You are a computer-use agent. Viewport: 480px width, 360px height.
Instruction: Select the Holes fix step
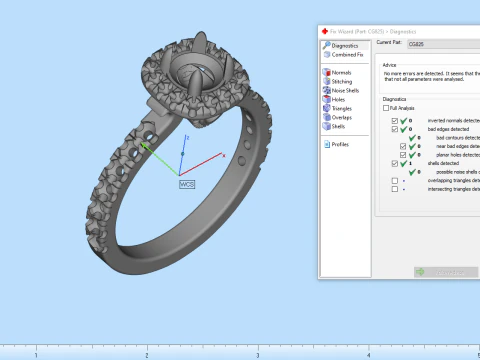(x=338, y=99)
